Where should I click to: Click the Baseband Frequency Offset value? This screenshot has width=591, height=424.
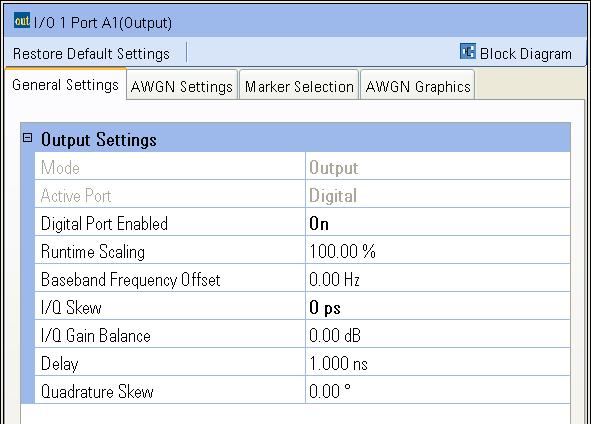438,279
